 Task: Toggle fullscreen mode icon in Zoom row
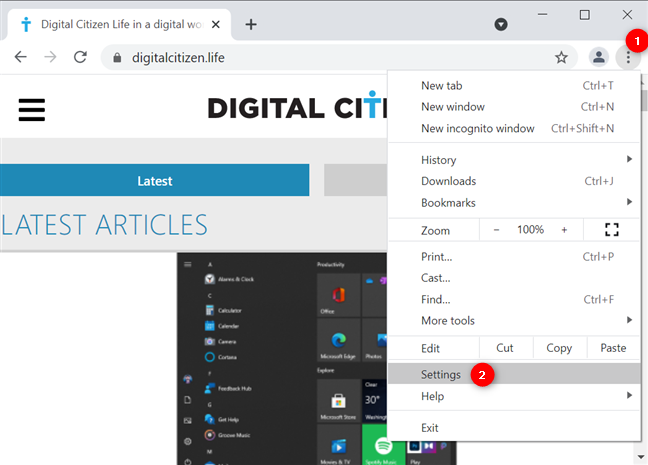(x=612, y=230)
